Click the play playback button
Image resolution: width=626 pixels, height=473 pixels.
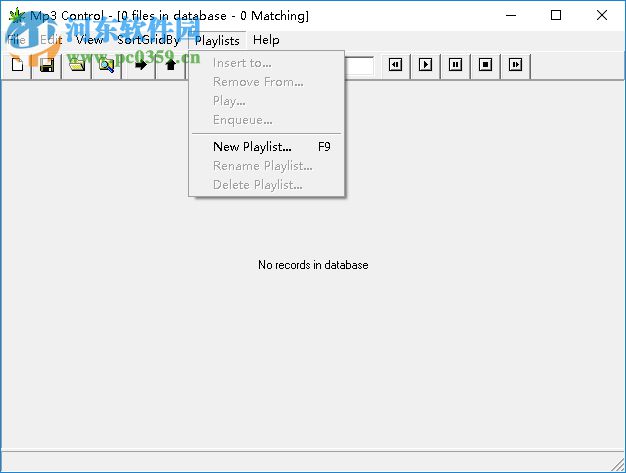click(425, 65)
